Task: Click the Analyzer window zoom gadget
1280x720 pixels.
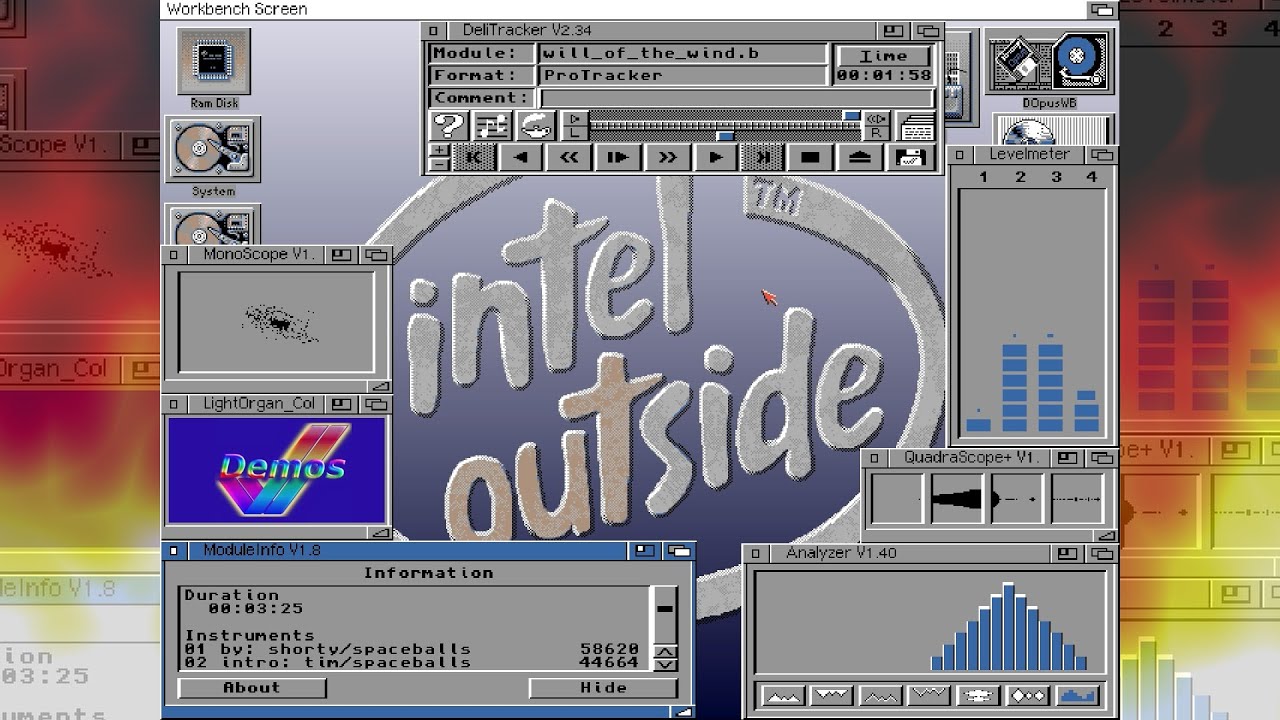Action: click(1069, 553)
